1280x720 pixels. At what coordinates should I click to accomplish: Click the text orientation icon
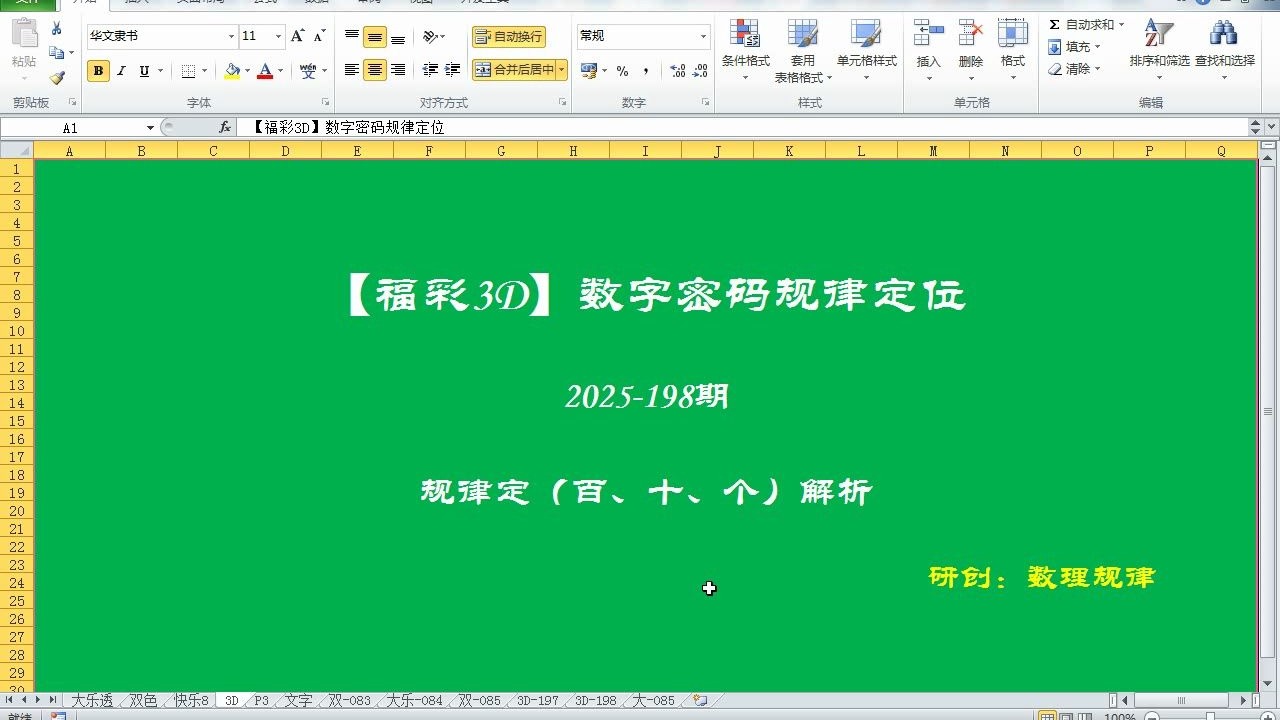pyautogui.click(x=431, y=37)
